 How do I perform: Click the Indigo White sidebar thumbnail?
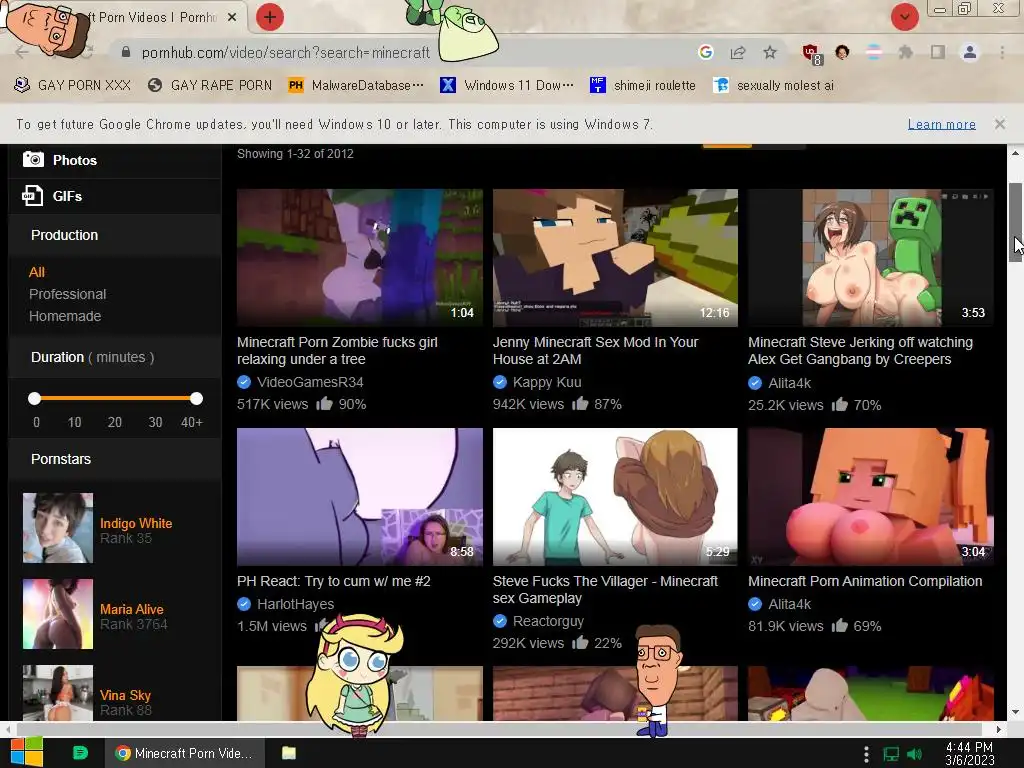coord(58,528)
